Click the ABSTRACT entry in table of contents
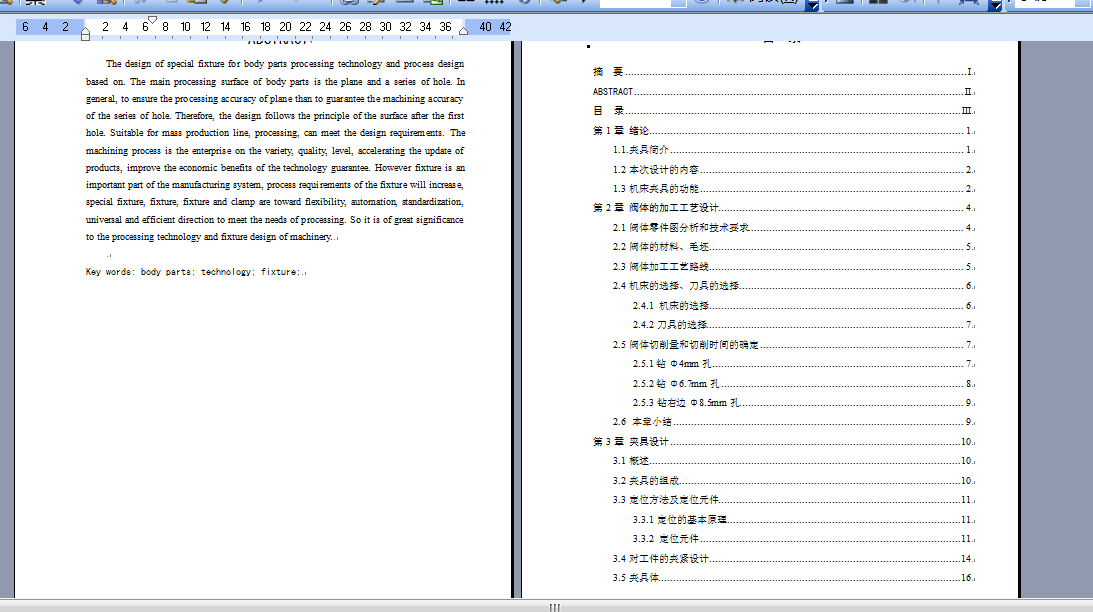Viewport: 1093px width, 612px height. click(784, 91)
